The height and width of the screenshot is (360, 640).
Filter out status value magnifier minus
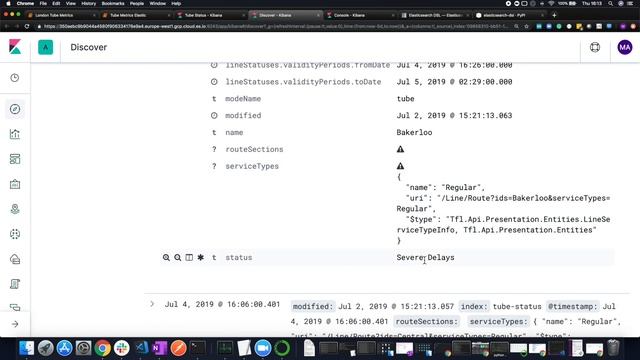(x=178, y=258)
